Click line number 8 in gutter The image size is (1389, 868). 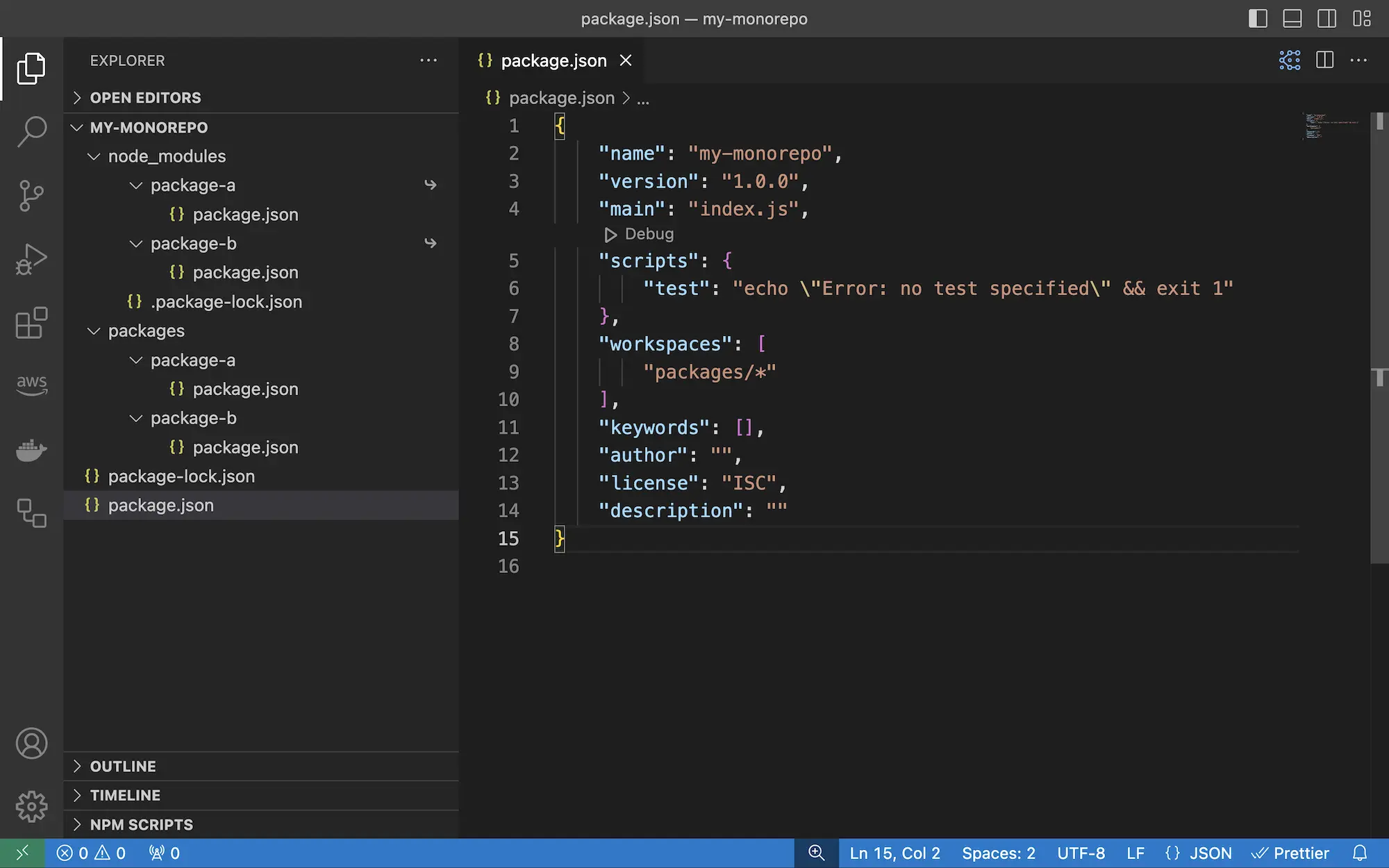[x=514, y=344]
